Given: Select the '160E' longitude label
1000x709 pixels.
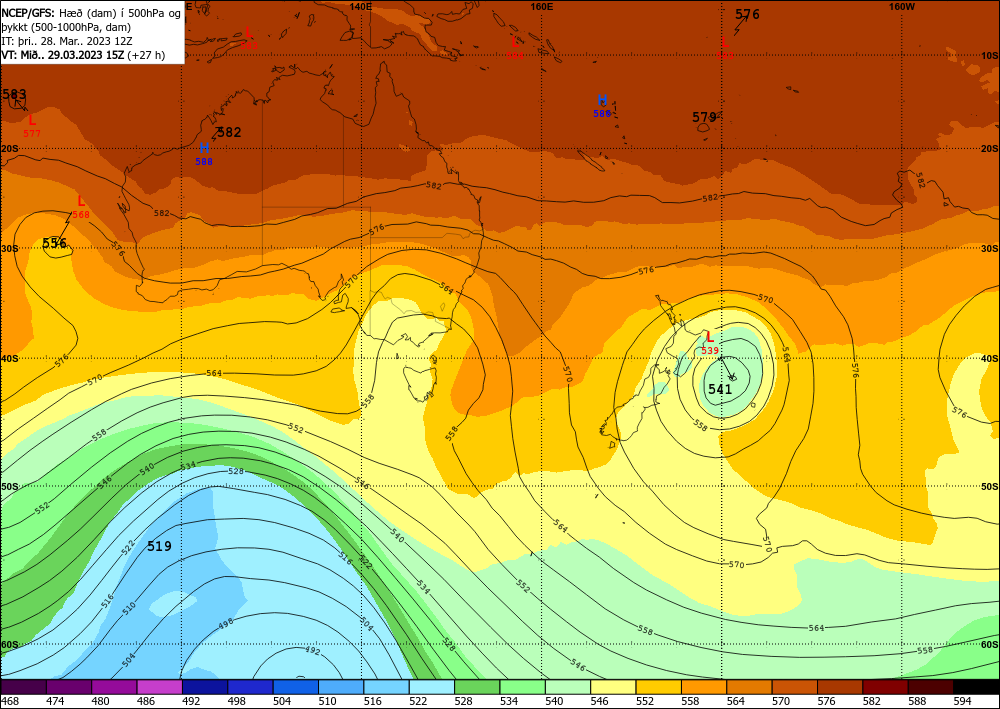Looking at the screenshot, I should coord(541,6).
